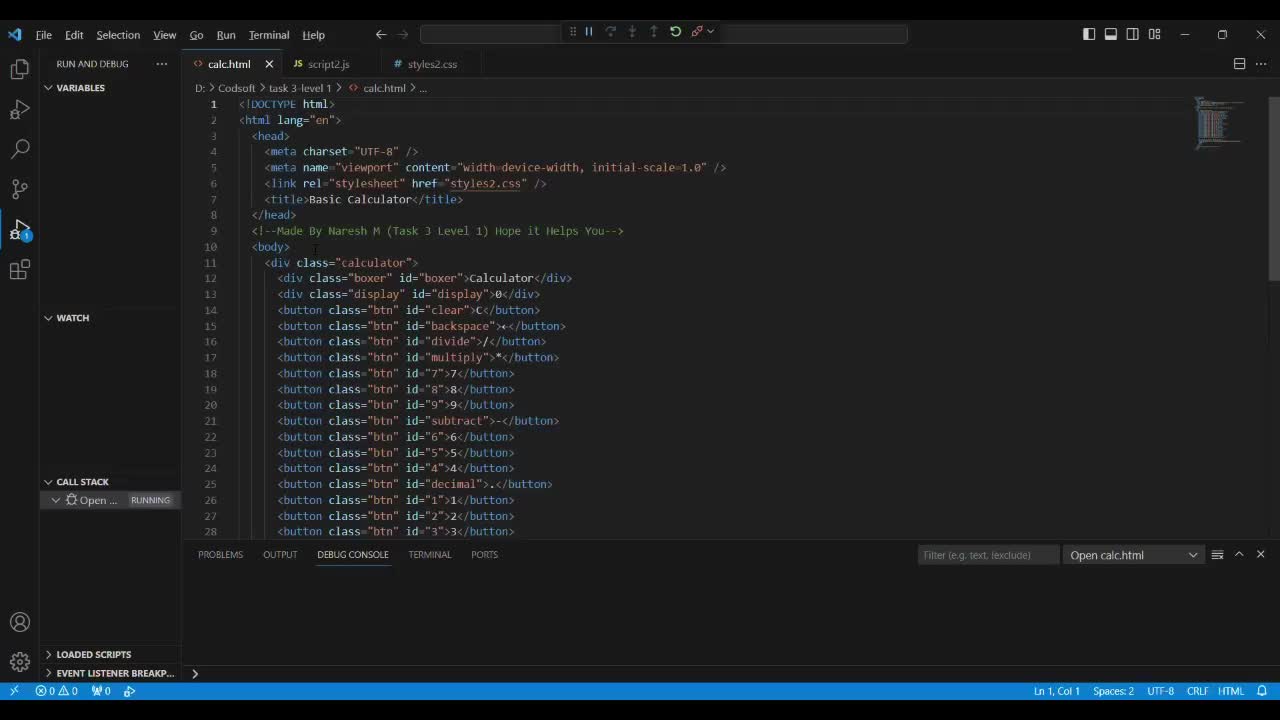Screen dimensions: 1280x720
Task: Click the CRLF line ending status item
Action: [x=1197, y=691]
